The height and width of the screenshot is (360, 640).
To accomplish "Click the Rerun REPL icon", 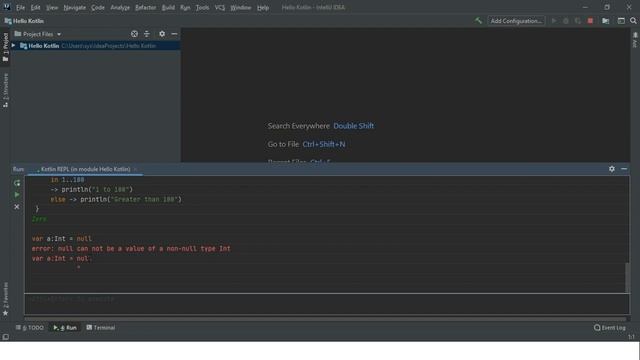I will click(17, 183).
